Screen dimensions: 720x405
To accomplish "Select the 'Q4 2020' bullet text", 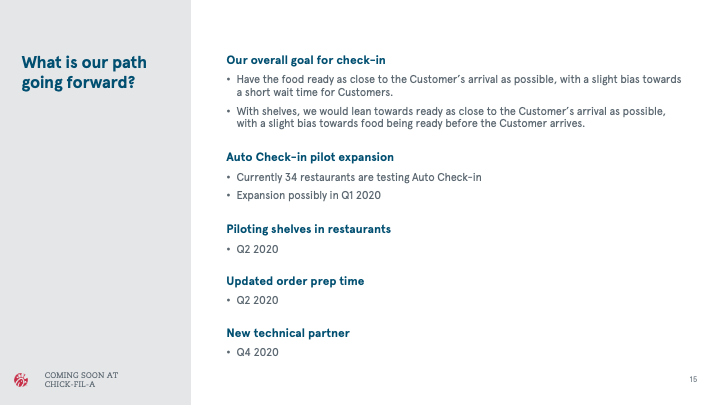I will (257, 352).
